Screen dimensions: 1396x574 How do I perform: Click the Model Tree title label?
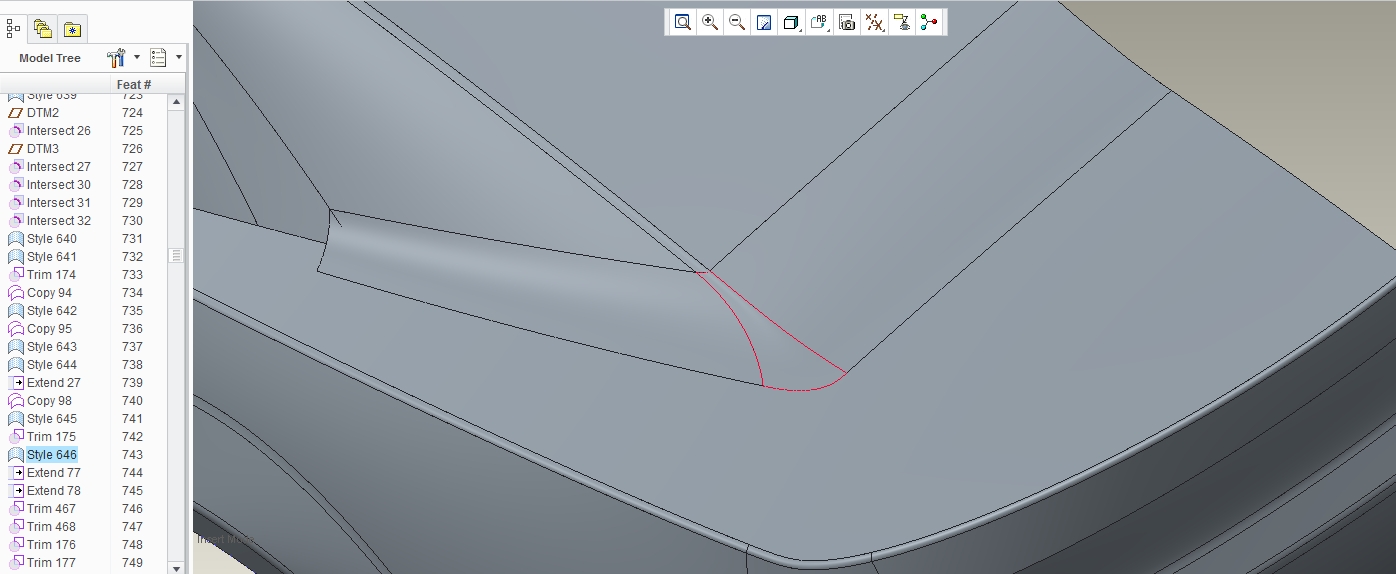click(50, 58)
